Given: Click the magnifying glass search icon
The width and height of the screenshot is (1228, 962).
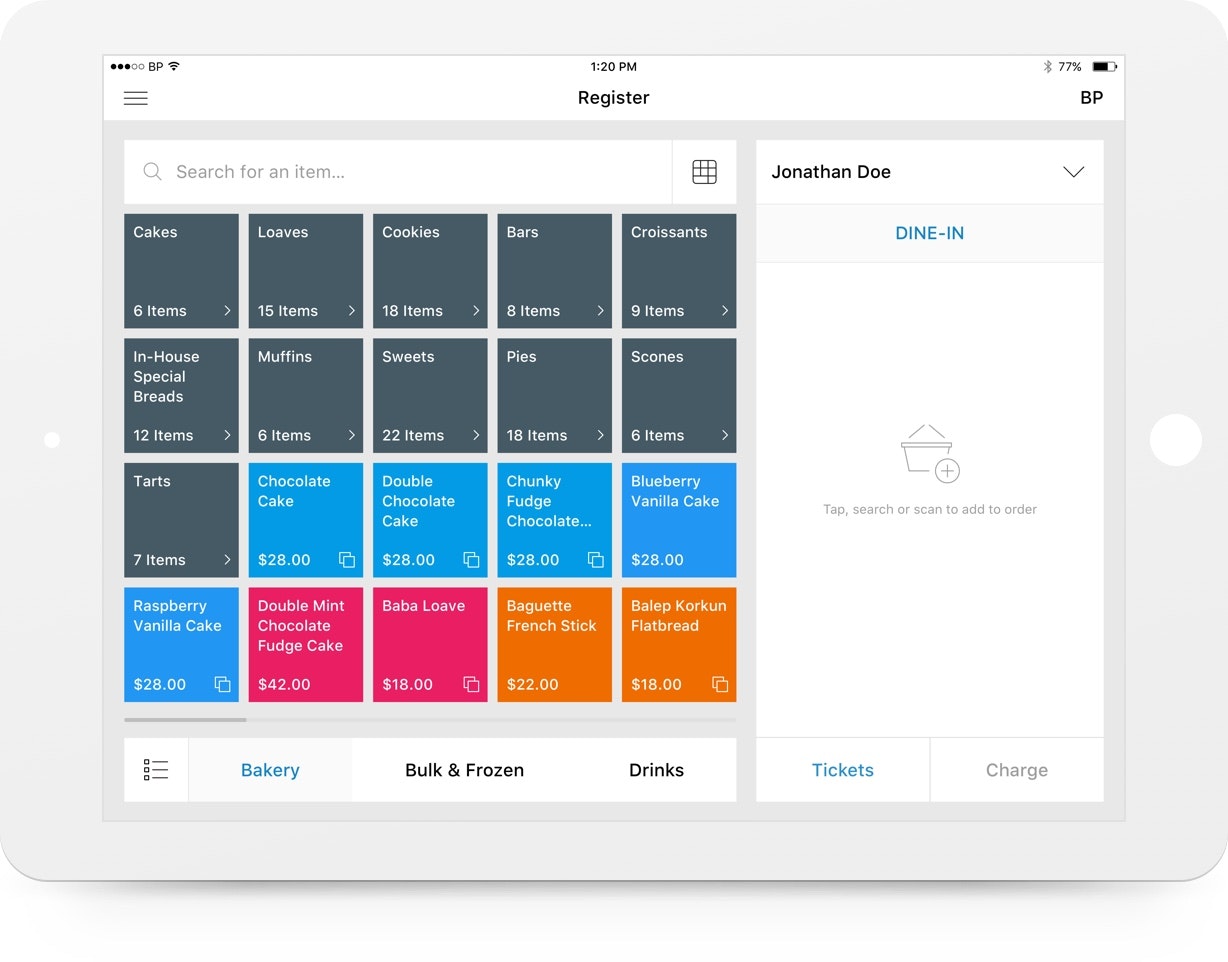Looking at the screenshot, I should click(152, 172).
